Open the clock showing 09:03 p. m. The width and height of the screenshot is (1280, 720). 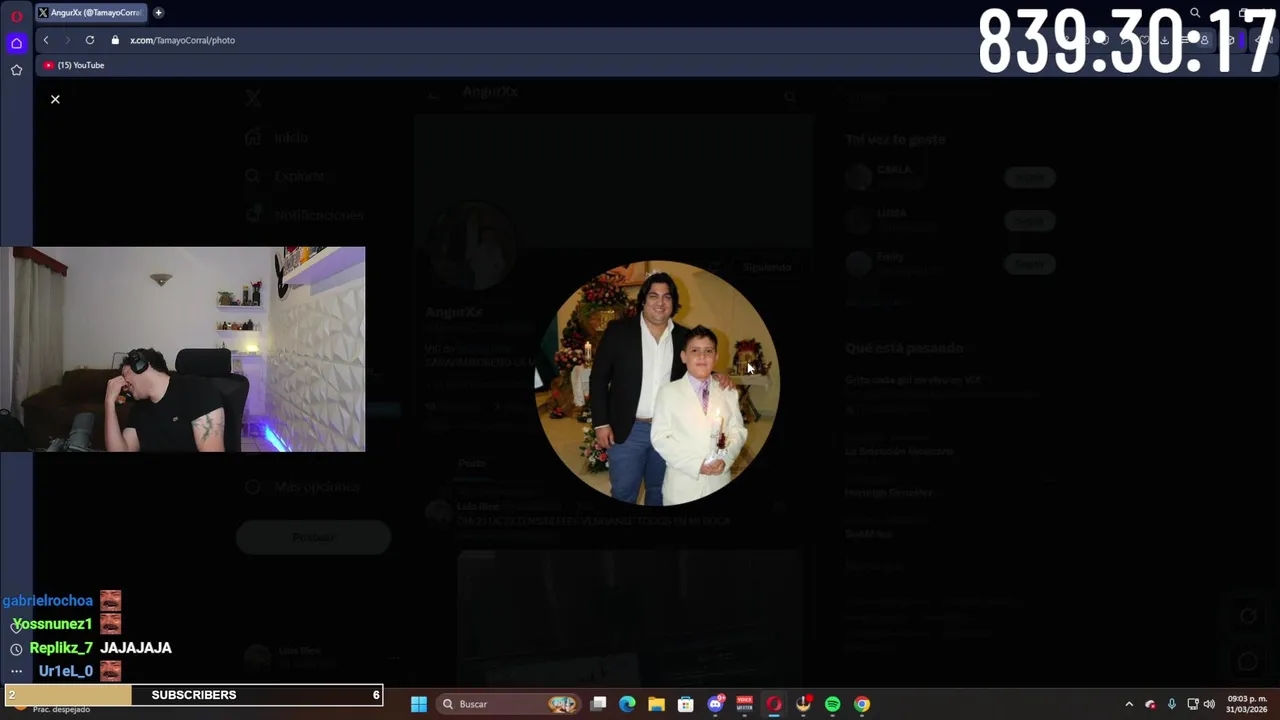pyautogui.click(x=1246, y=704)
